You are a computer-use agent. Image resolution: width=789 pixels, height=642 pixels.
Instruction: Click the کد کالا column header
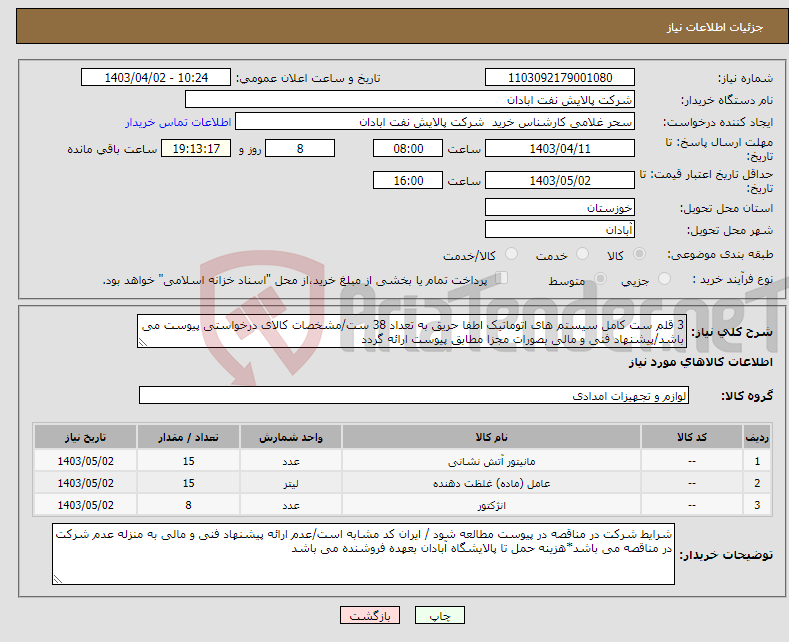point(691,437)
